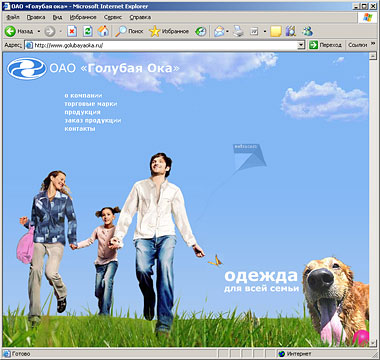380x360 pixels.
Task: Open the Mail button dropdown arrow
Action: click(x=227, y=32)
